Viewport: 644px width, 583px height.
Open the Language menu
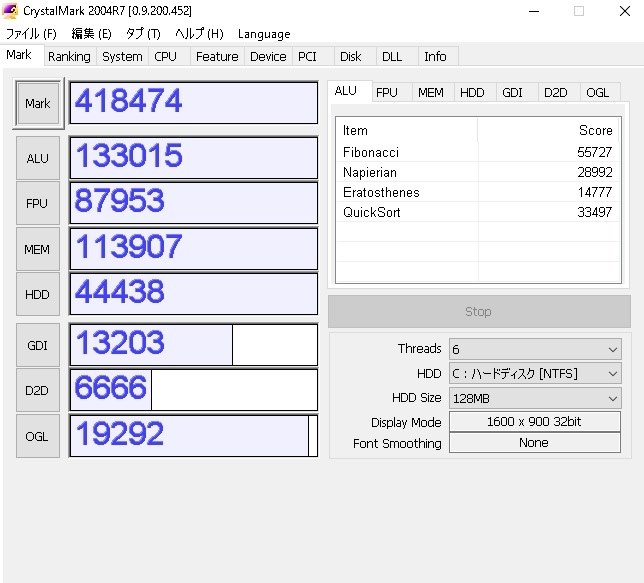(264, 34)
